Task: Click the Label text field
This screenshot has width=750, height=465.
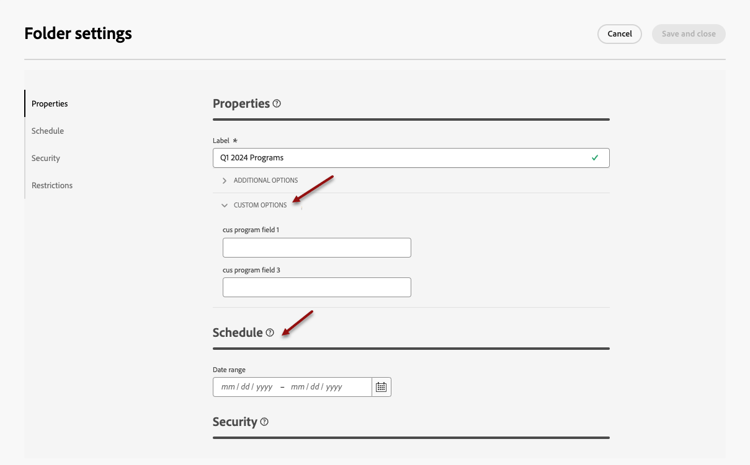Action: click(x=400, y=158)
